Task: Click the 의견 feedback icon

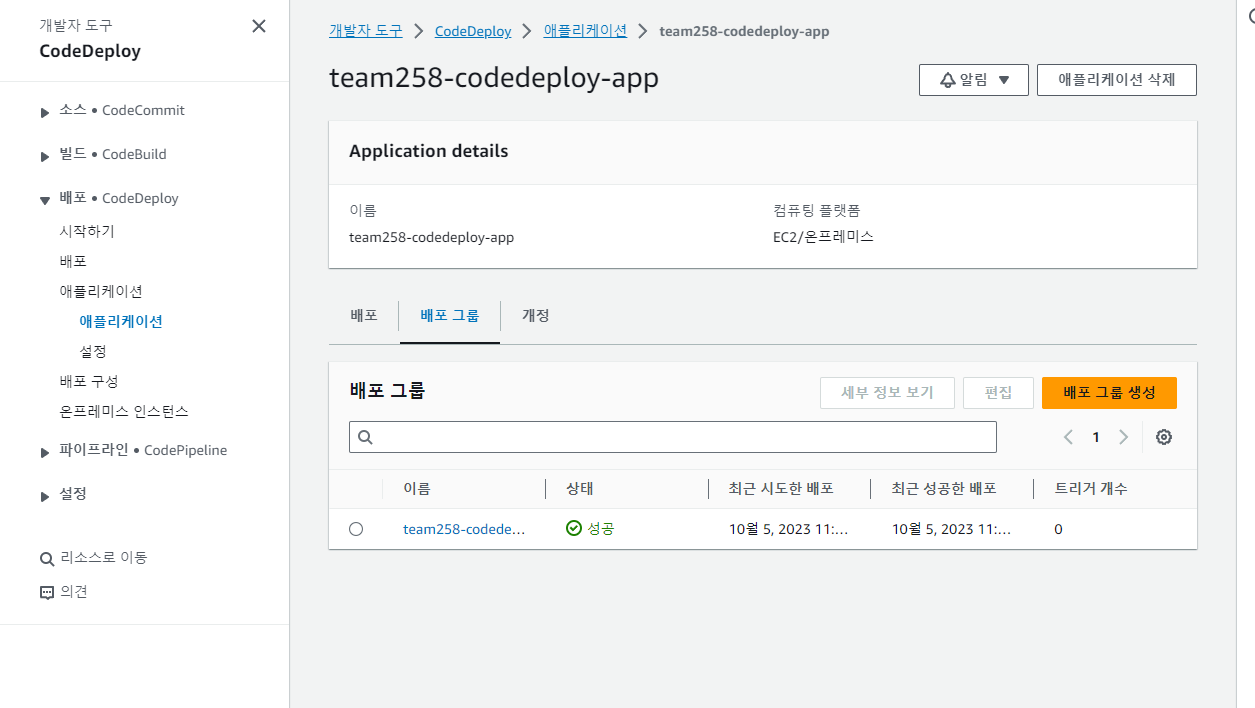Action: tap(46, 592)
